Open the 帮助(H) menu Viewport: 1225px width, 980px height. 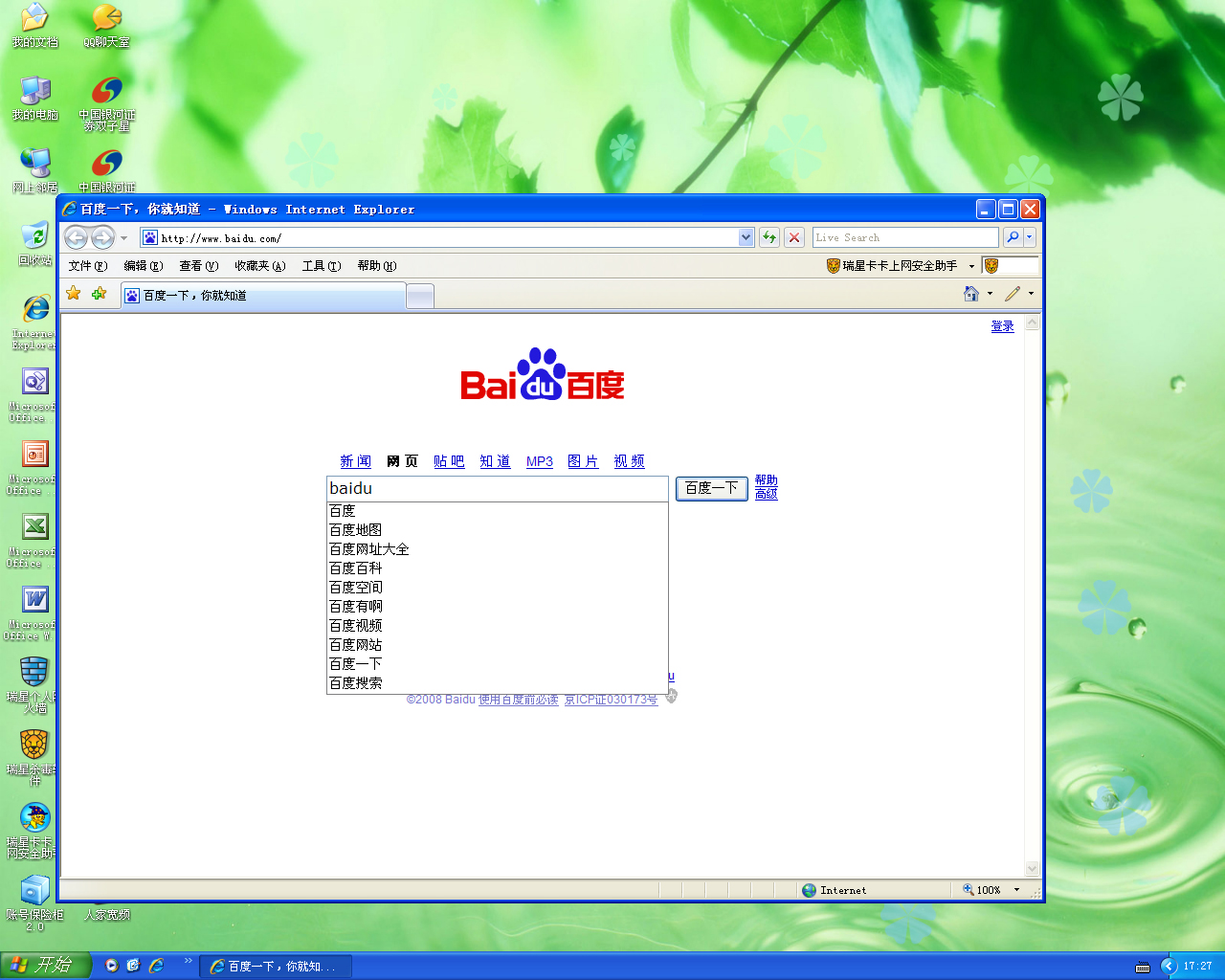(x=377, y=266)
